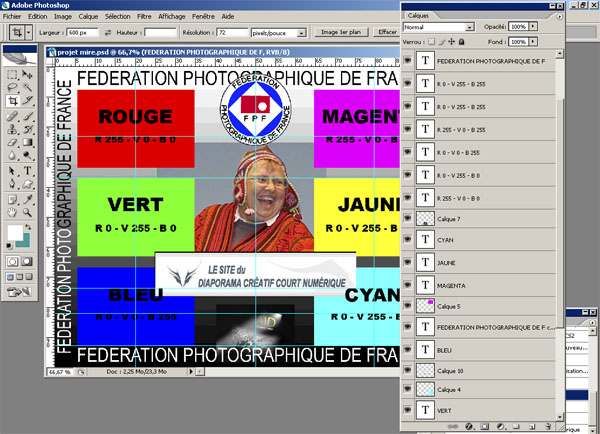Open the Opacité slider arrow
Viewport: 600px width, 434px height.
click(x=533, y=26)
